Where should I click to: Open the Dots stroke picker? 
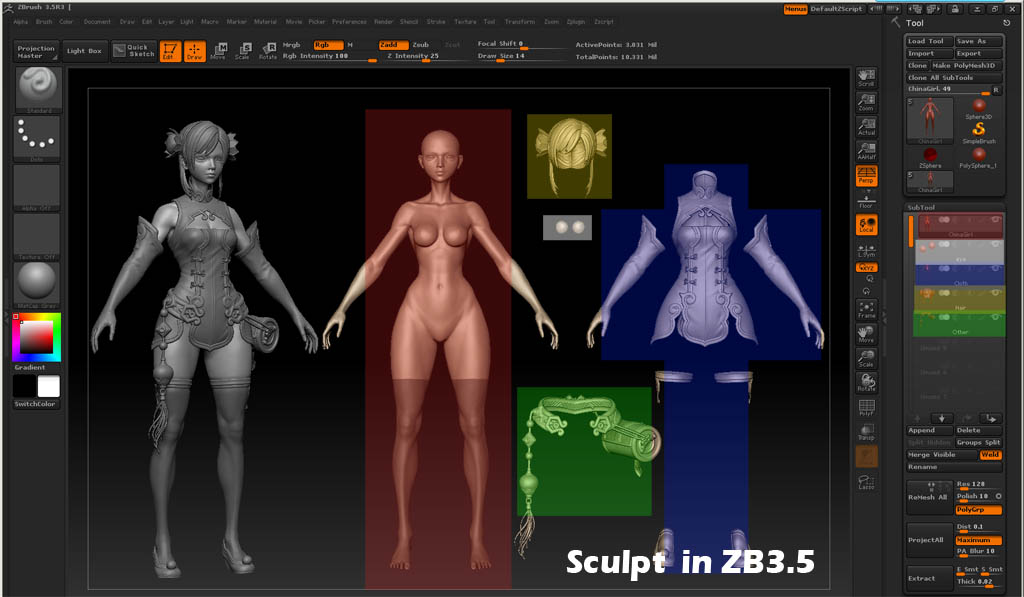[x=37, y=138]
